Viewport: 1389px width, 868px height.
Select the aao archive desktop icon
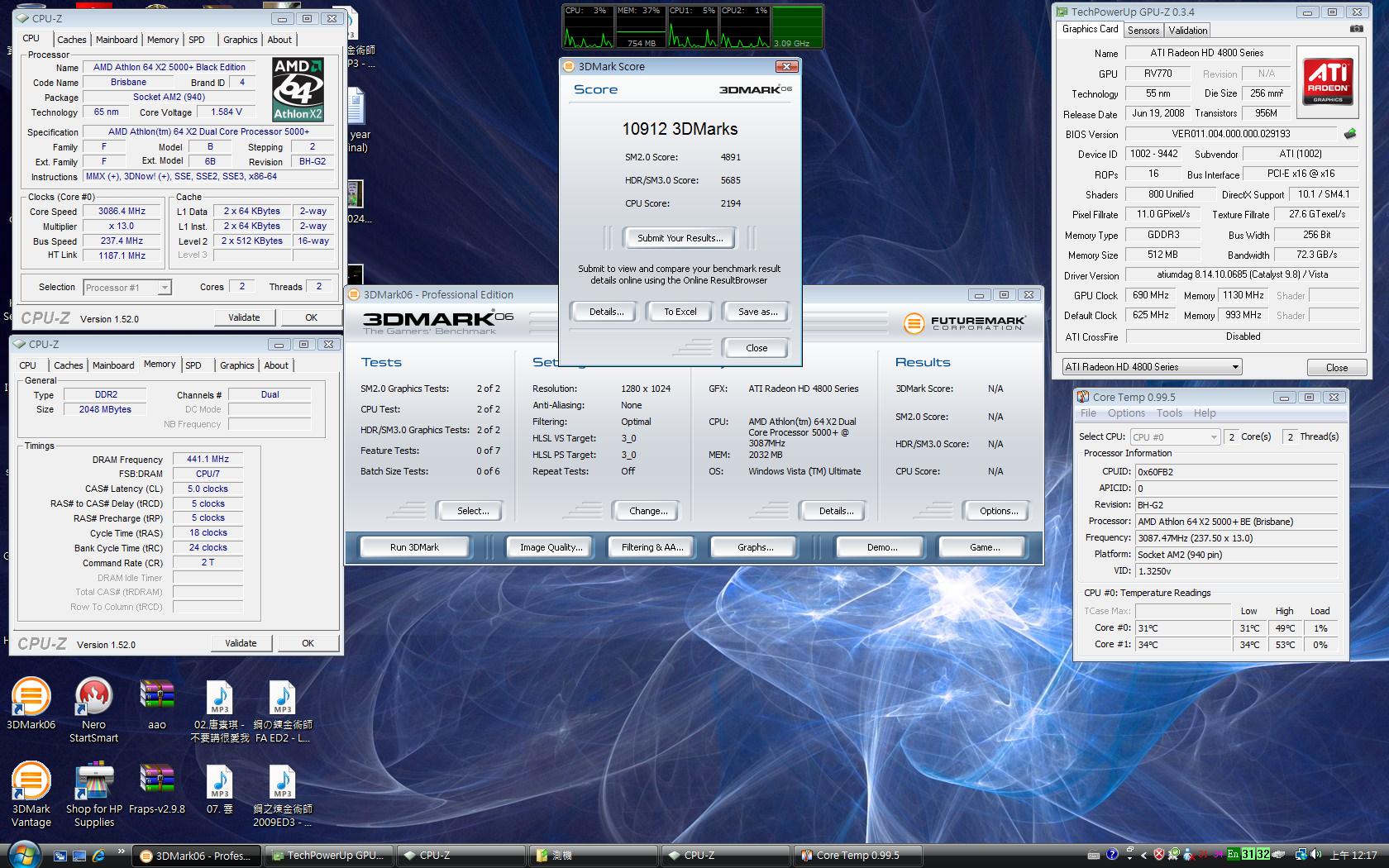[157, 704]
